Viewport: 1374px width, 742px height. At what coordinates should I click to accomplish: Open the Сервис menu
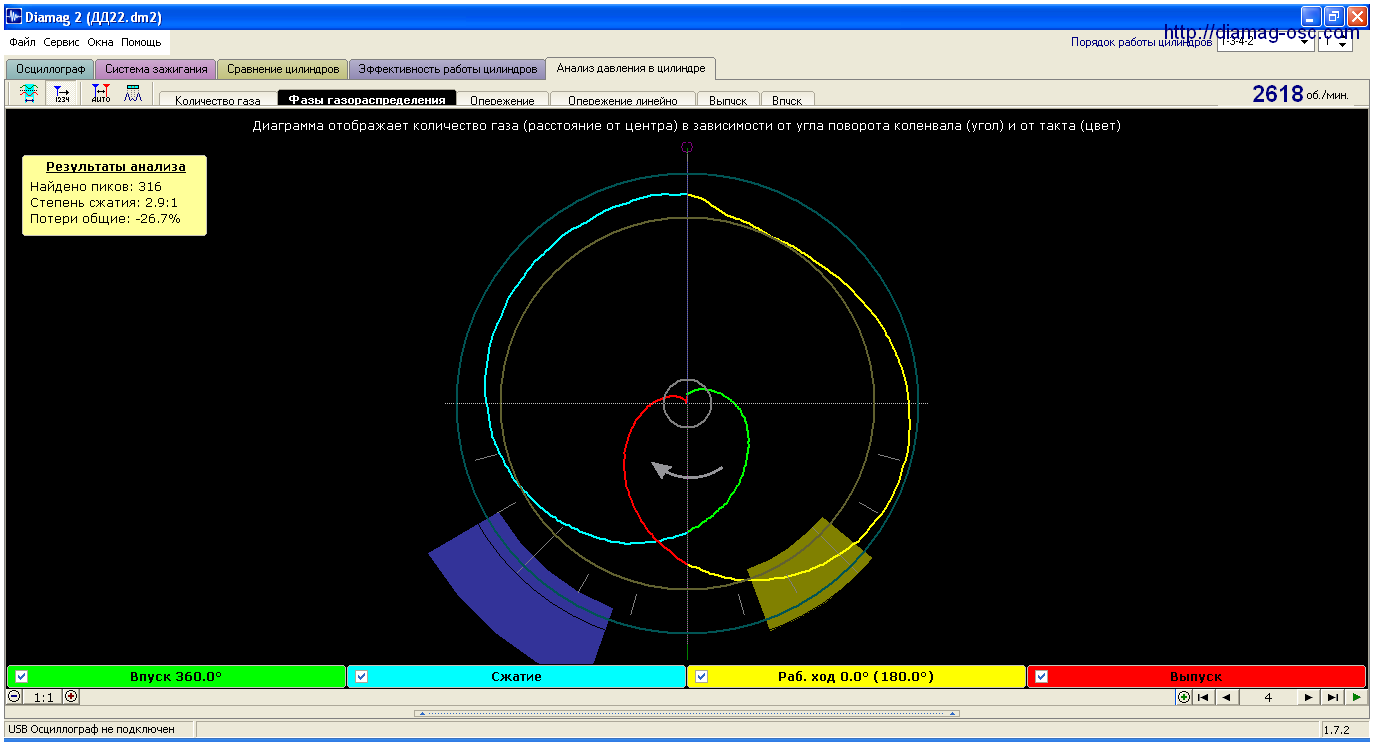click(62, 42)
